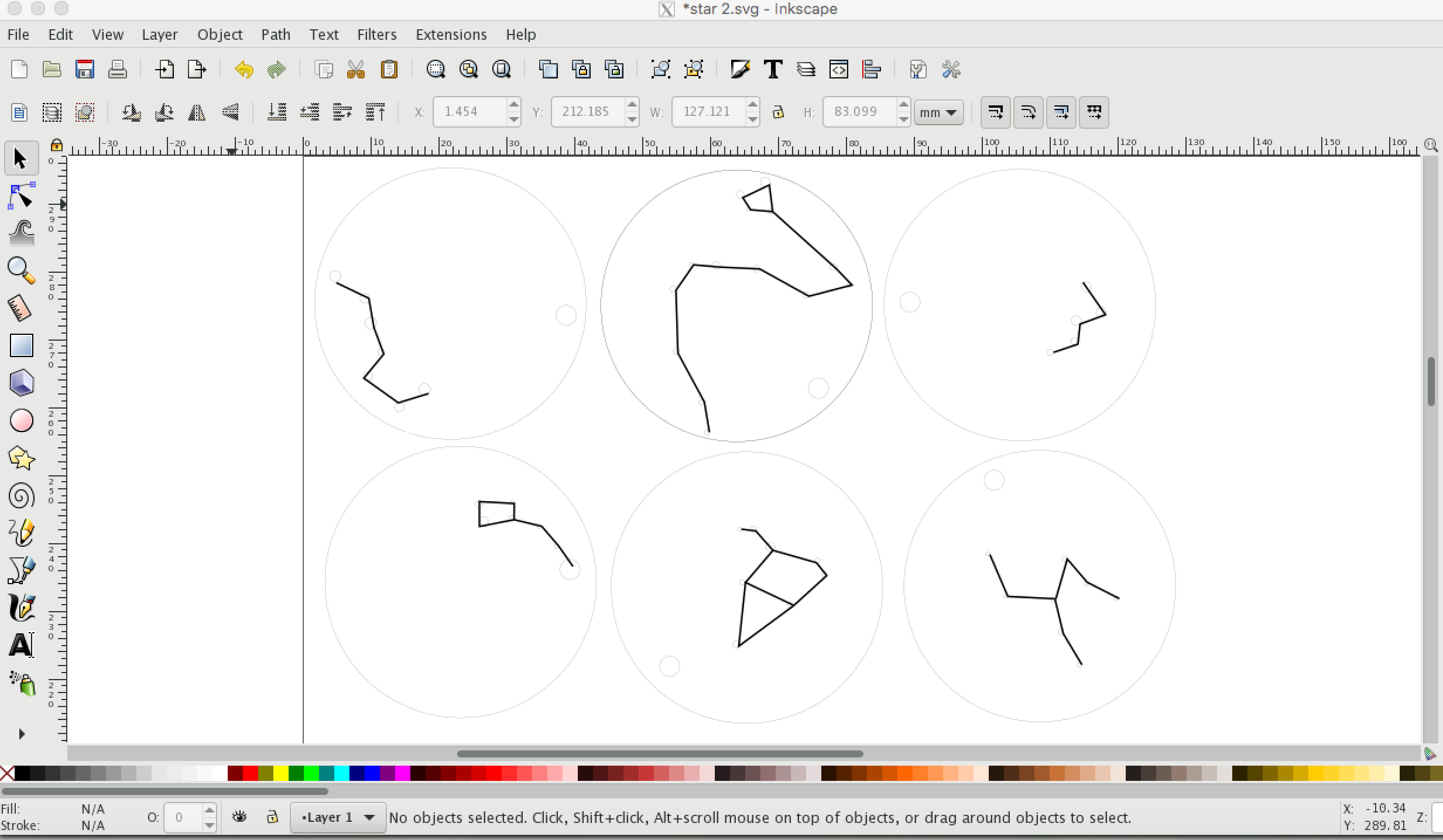Increase opacity O value stepper
The image size is (1443, 840).
point(209,810)
